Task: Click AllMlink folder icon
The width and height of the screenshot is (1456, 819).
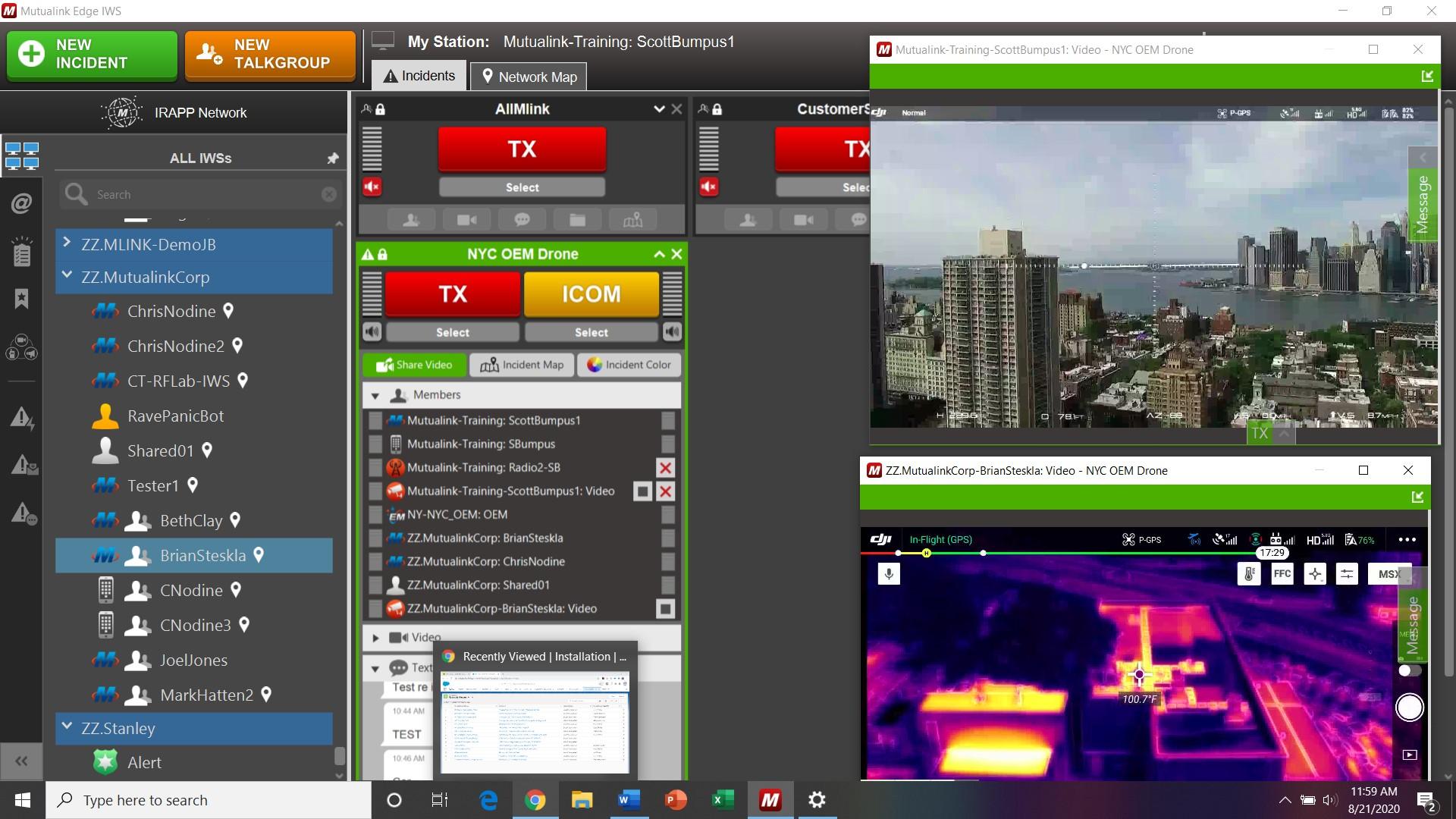Action: click(x=577, y=220)
